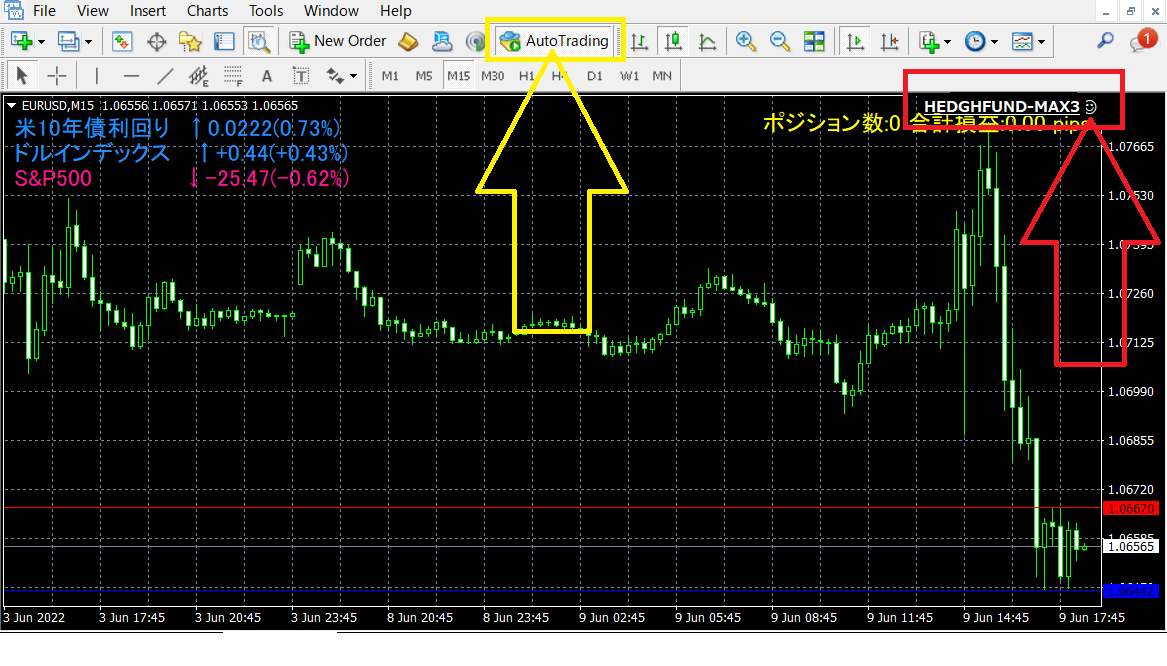Switch to the M1 timeframe
The image size is (1167, 666).
coord(390,76)
